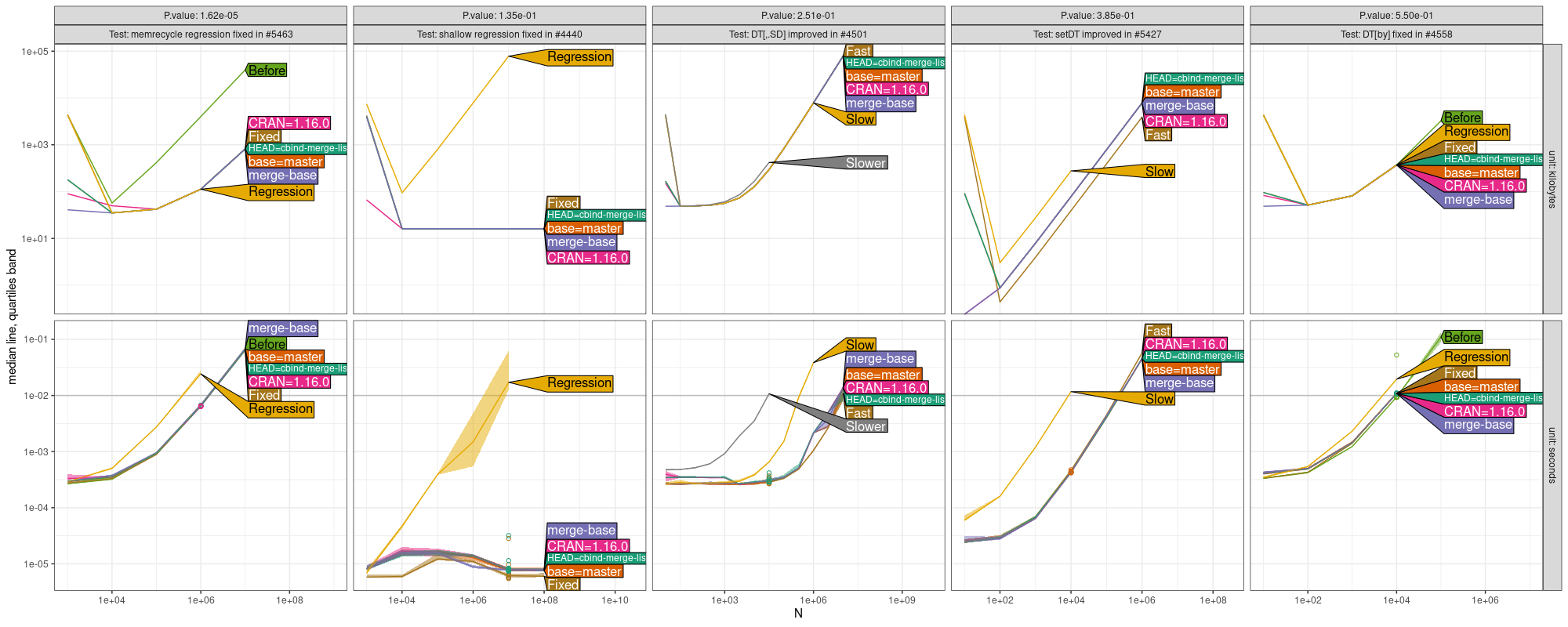The height and width of the screenshot is (627, 1568).
Task: Click "merge-base" label in setDT seconds panel
Action: pyautogui.click(x=1179, y=383)
